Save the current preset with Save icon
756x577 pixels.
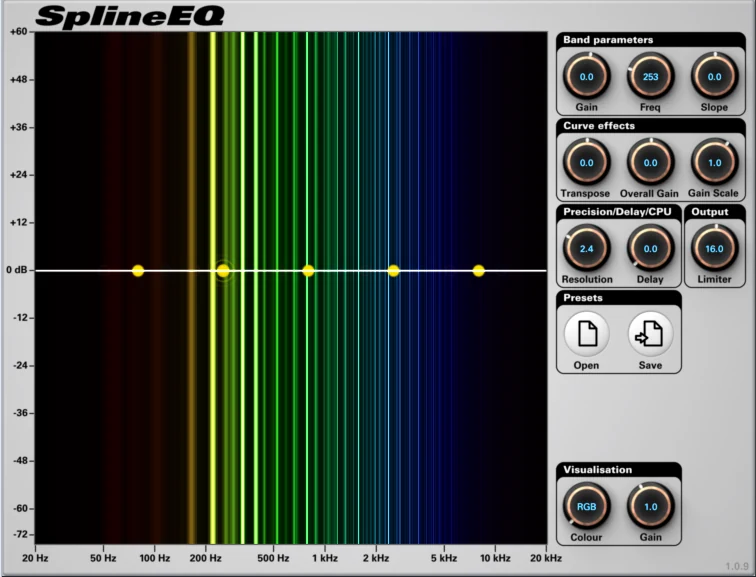pos(650,334)
